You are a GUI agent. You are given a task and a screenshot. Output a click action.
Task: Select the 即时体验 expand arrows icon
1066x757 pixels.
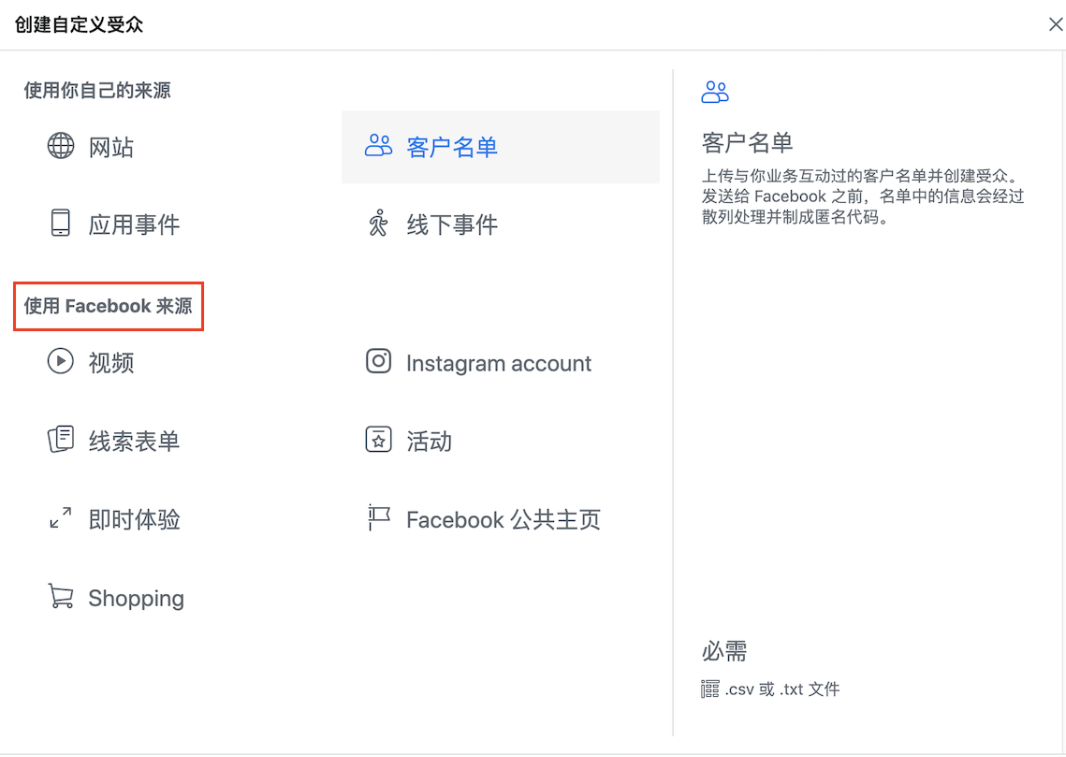pos(61,518)
